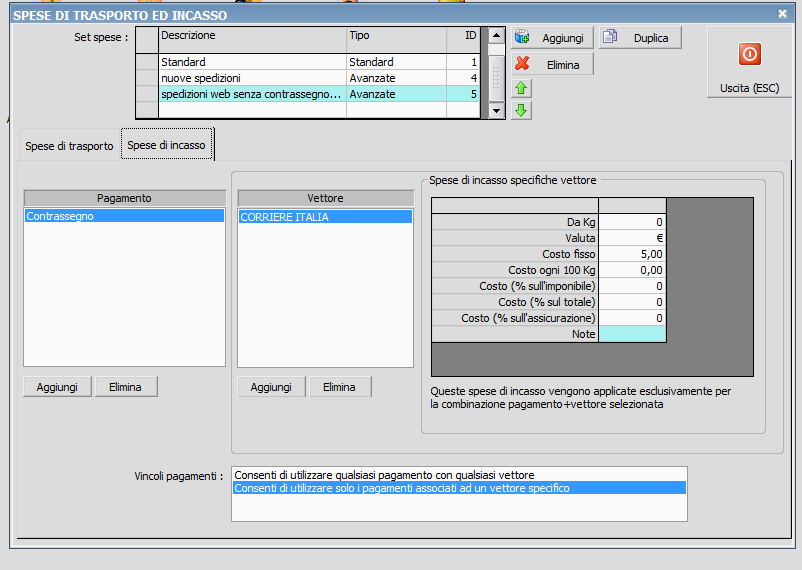802x570 pixels.
Task: Click the Da Kg value cell
Action: 632,222
